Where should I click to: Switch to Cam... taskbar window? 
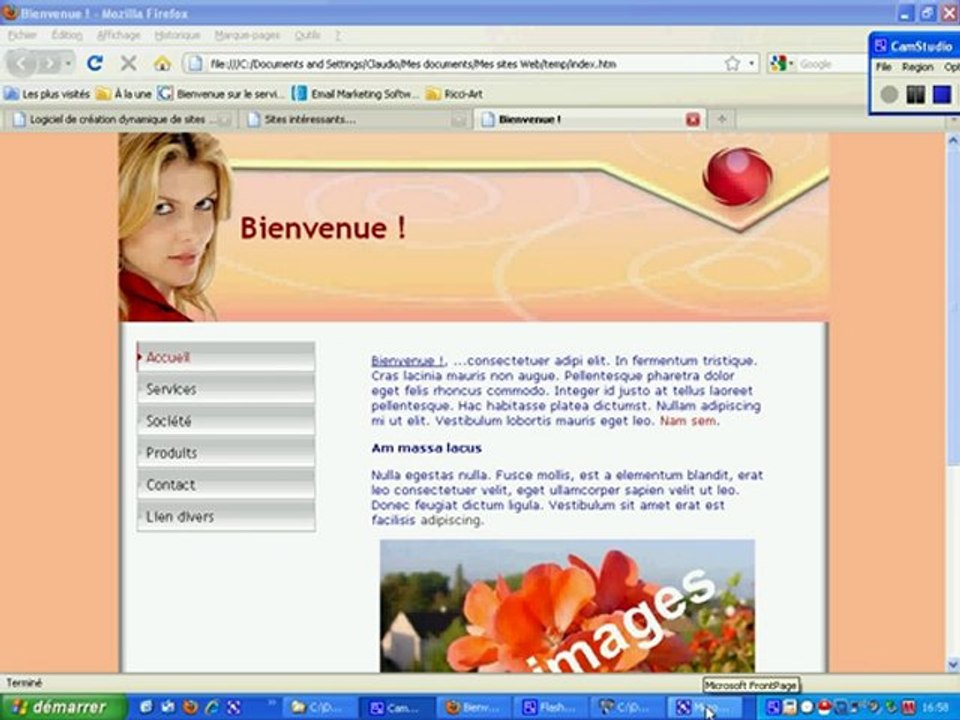[x=396, y=708]
